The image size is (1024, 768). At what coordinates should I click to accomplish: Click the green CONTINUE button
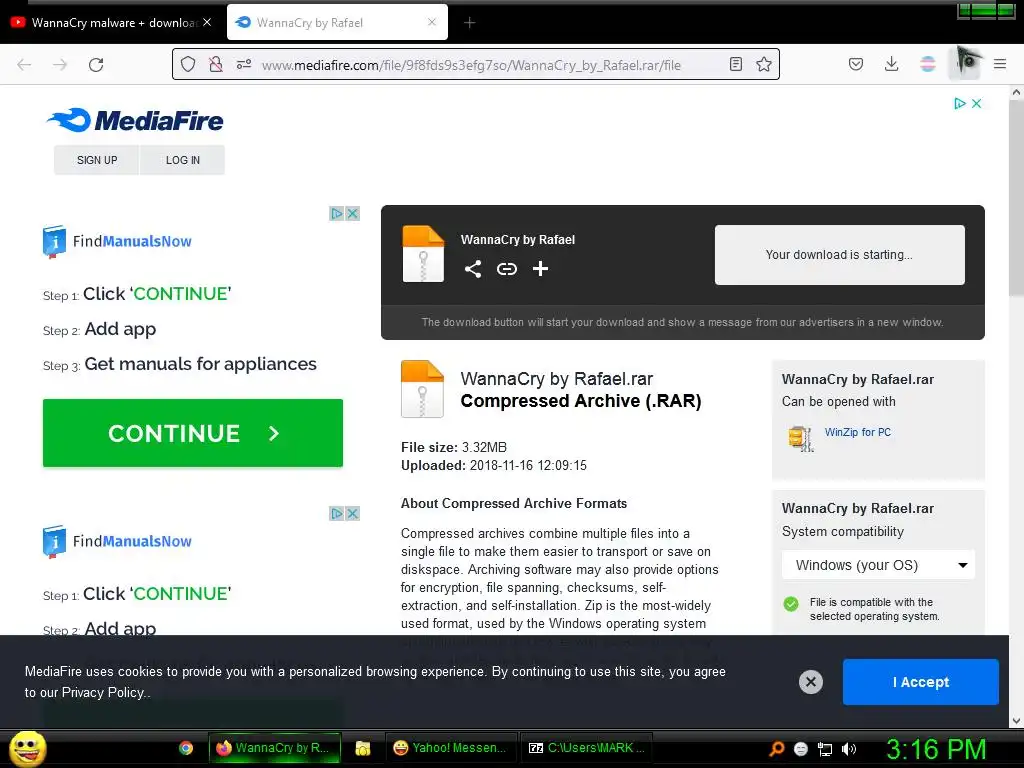[193, 433]
